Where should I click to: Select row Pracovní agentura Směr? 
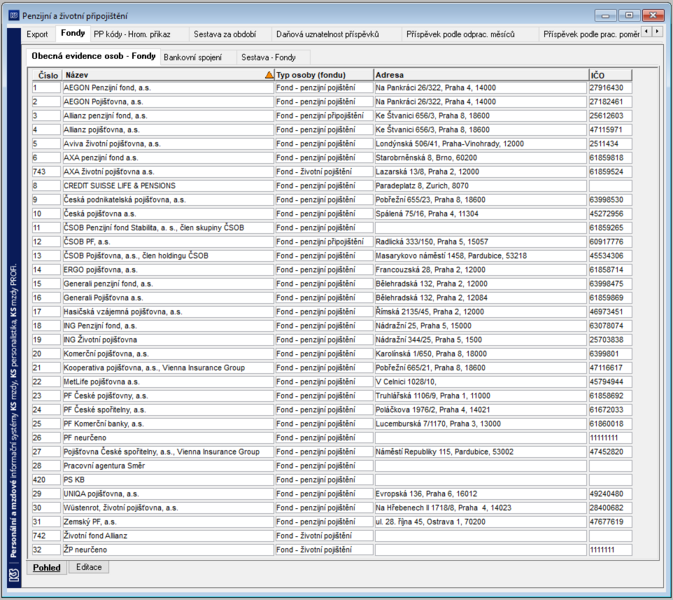pos(332,466)
